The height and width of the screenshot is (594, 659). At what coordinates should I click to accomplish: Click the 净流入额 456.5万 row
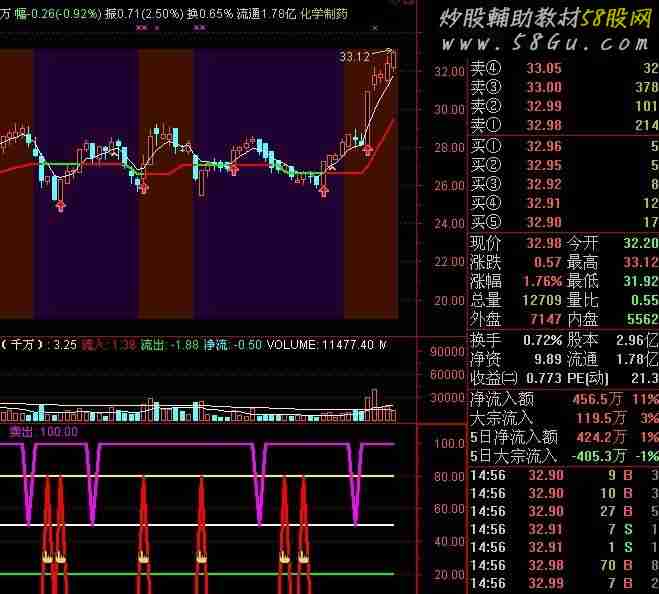coord(564,399)
